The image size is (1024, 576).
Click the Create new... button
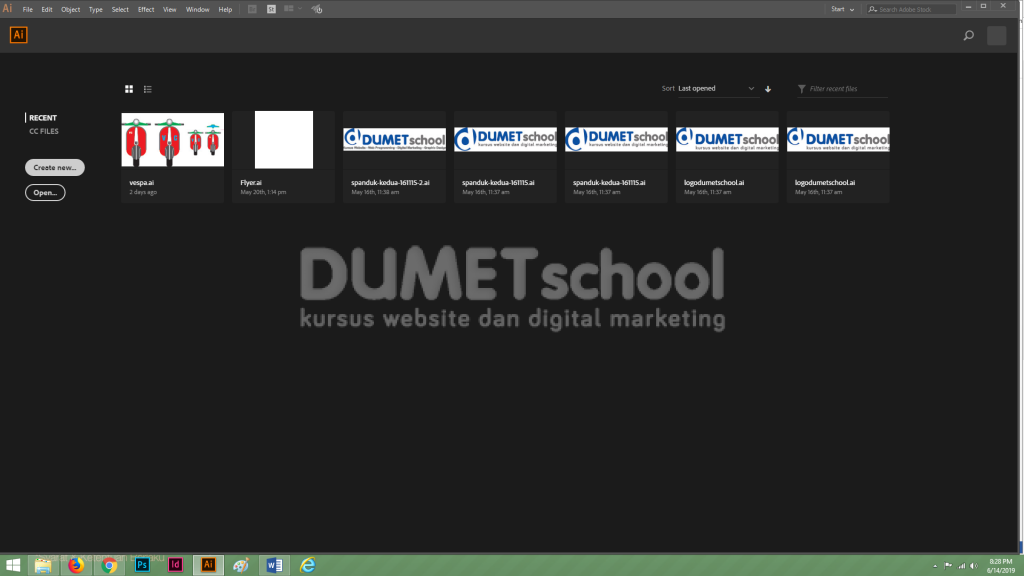pyautogui.click(x=55, y=167)
